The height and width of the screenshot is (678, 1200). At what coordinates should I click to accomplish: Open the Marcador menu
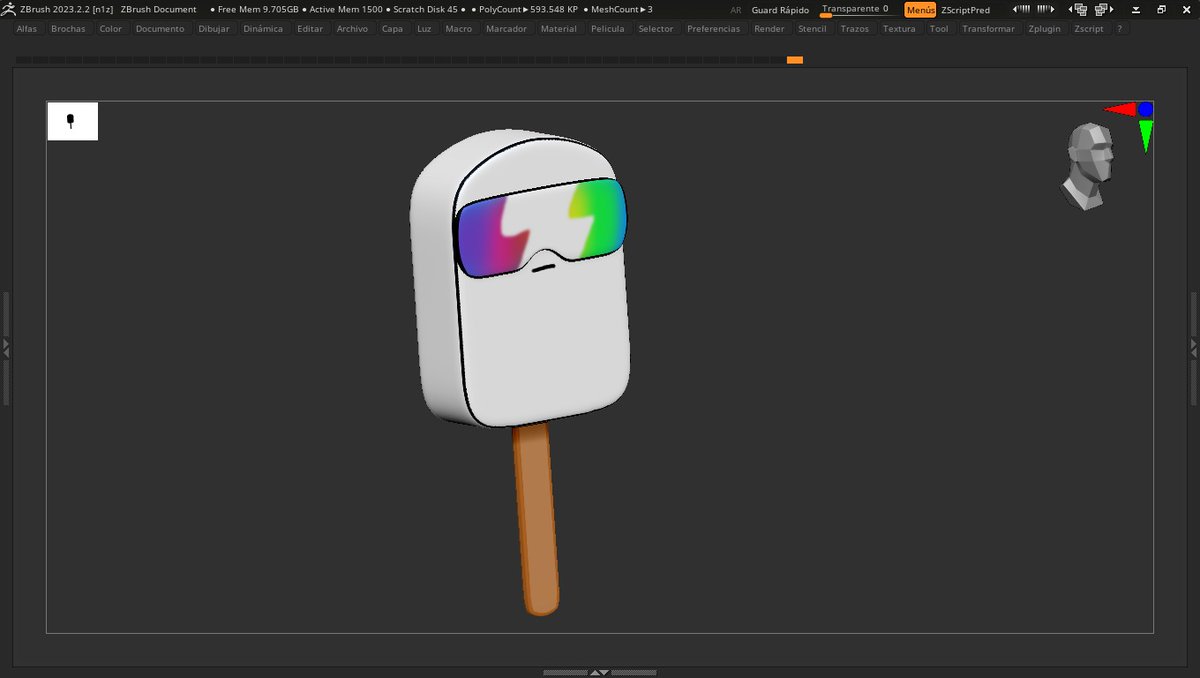coord(507,29)
